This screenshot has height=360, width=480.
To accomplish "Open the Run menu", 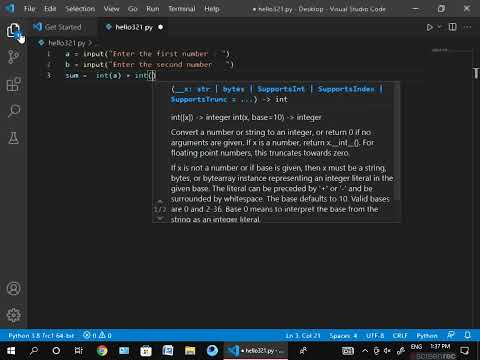I will (153, 9).
